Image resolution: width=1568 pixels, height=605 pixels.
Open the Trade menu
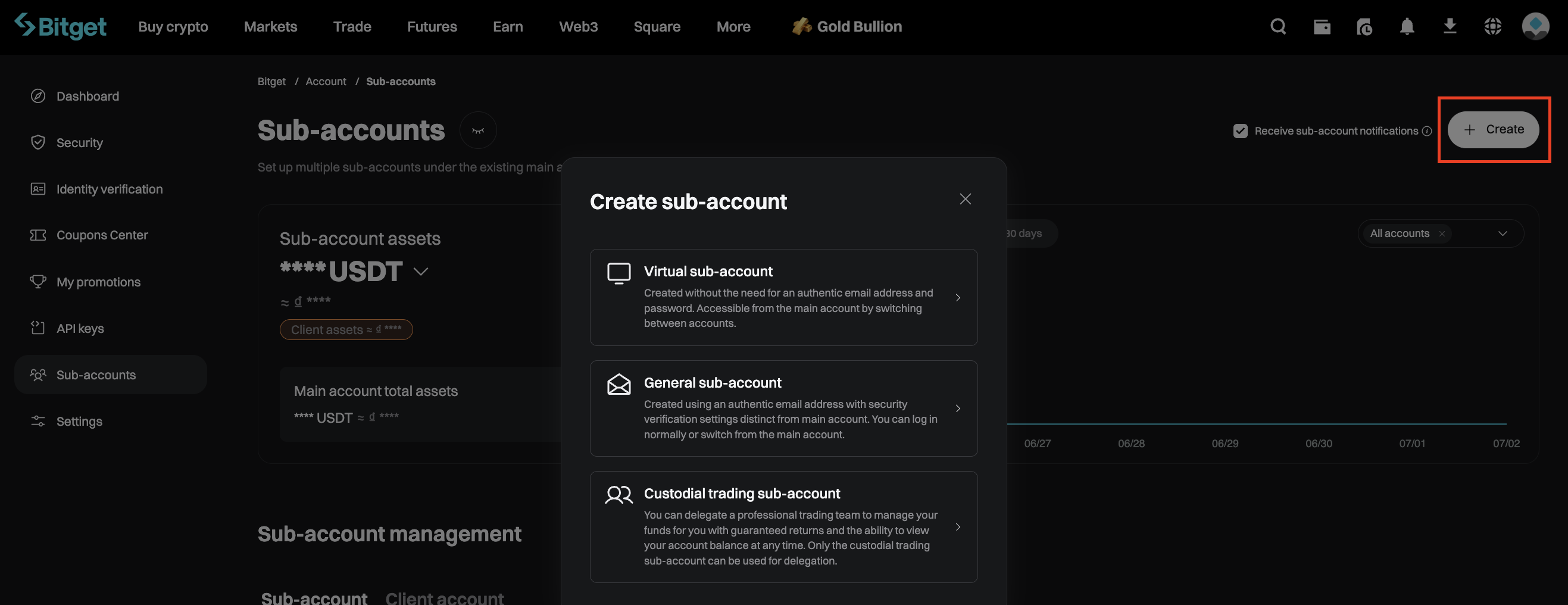click(x=352, y=27)
